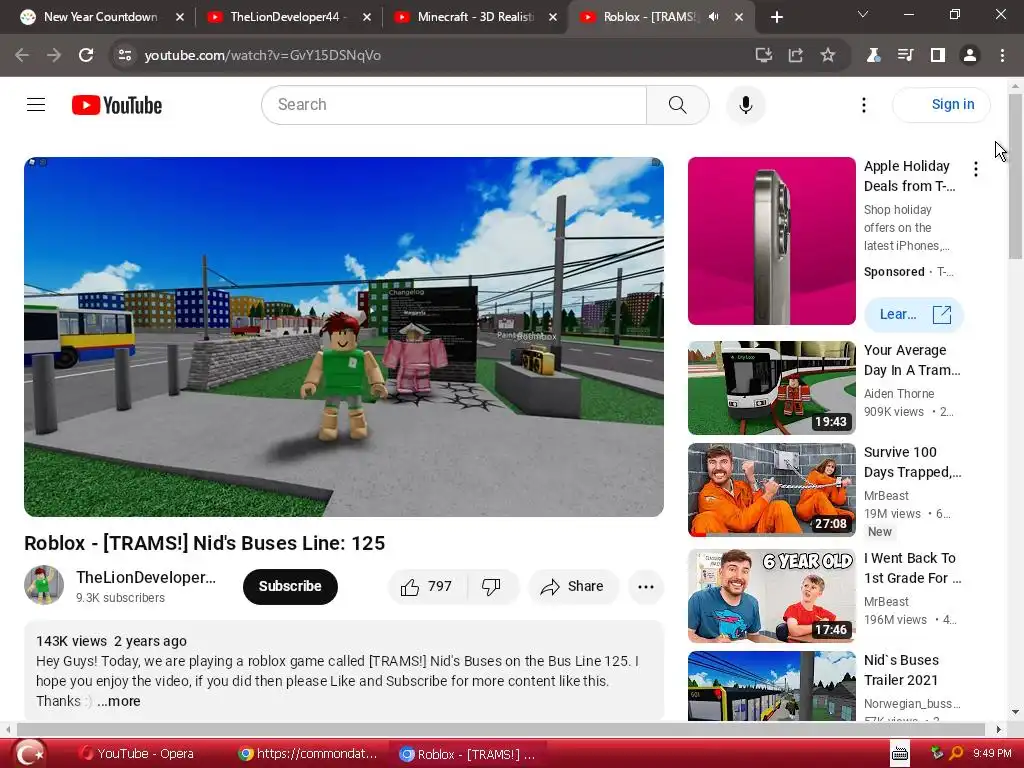Subscribe to TheLionDeveloper channel

290,586
